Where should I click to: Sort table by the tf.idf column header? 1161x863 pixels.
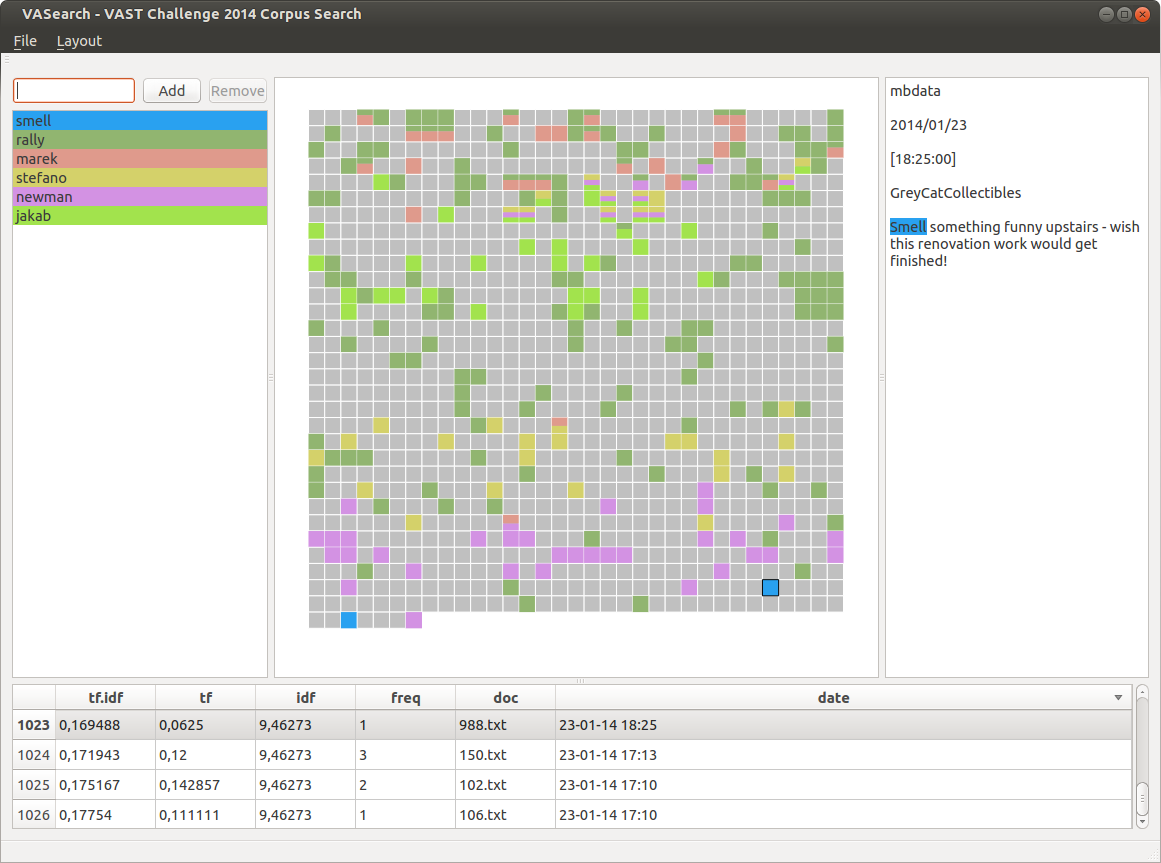[106, 697]
